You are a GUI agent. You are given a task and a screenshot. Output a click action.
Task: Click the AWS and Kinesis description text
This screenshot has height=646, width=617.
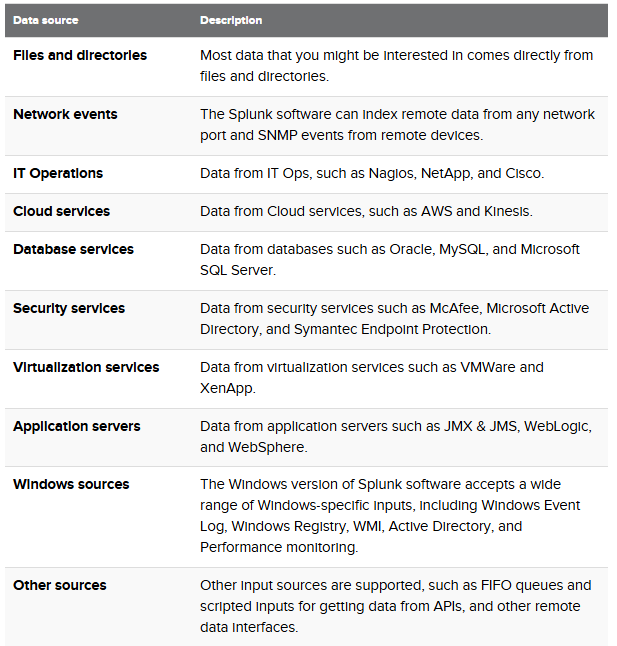coord(366,211)
